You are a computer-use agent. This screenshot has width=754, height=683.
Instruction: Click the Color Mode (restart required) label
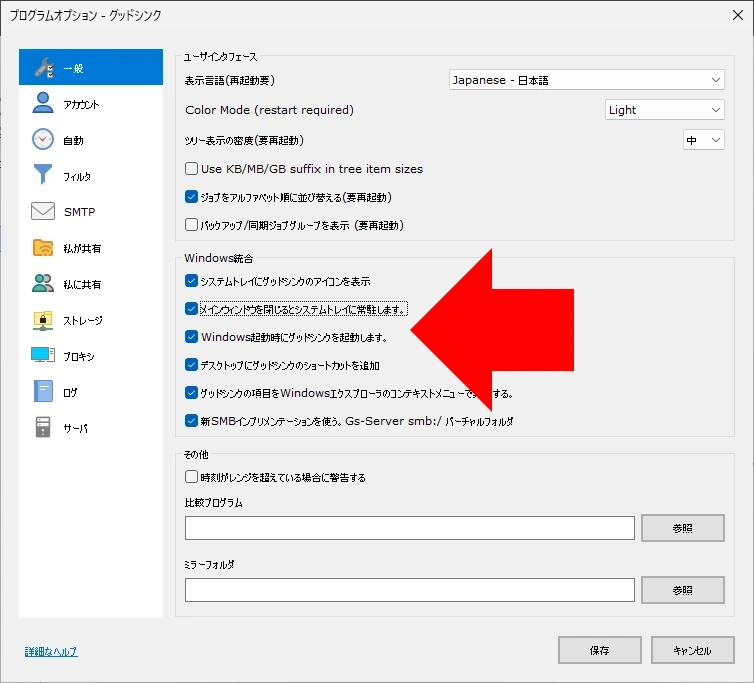coord(269,110)
